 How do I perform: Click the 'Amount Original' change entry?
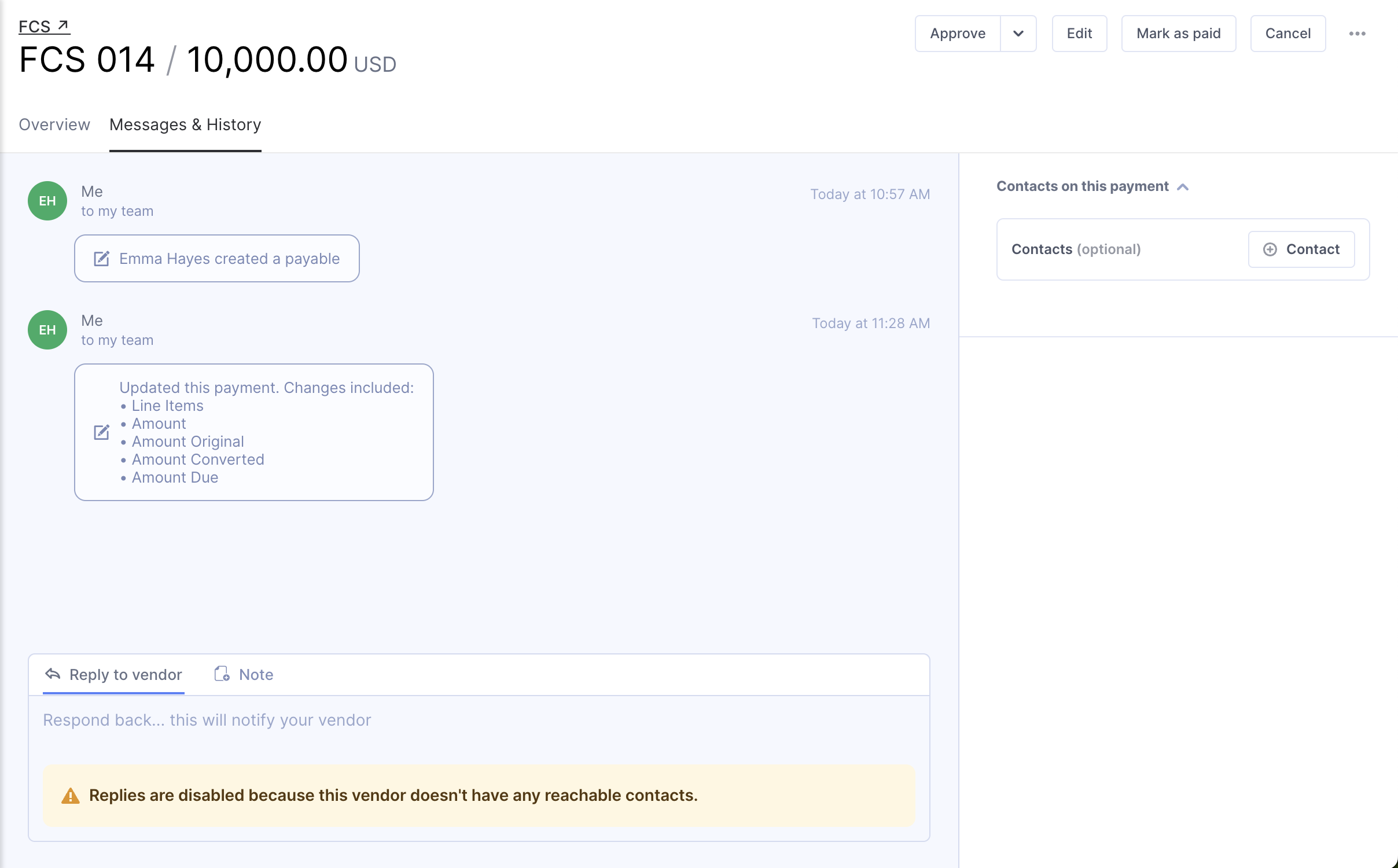[x=187, y=442]
